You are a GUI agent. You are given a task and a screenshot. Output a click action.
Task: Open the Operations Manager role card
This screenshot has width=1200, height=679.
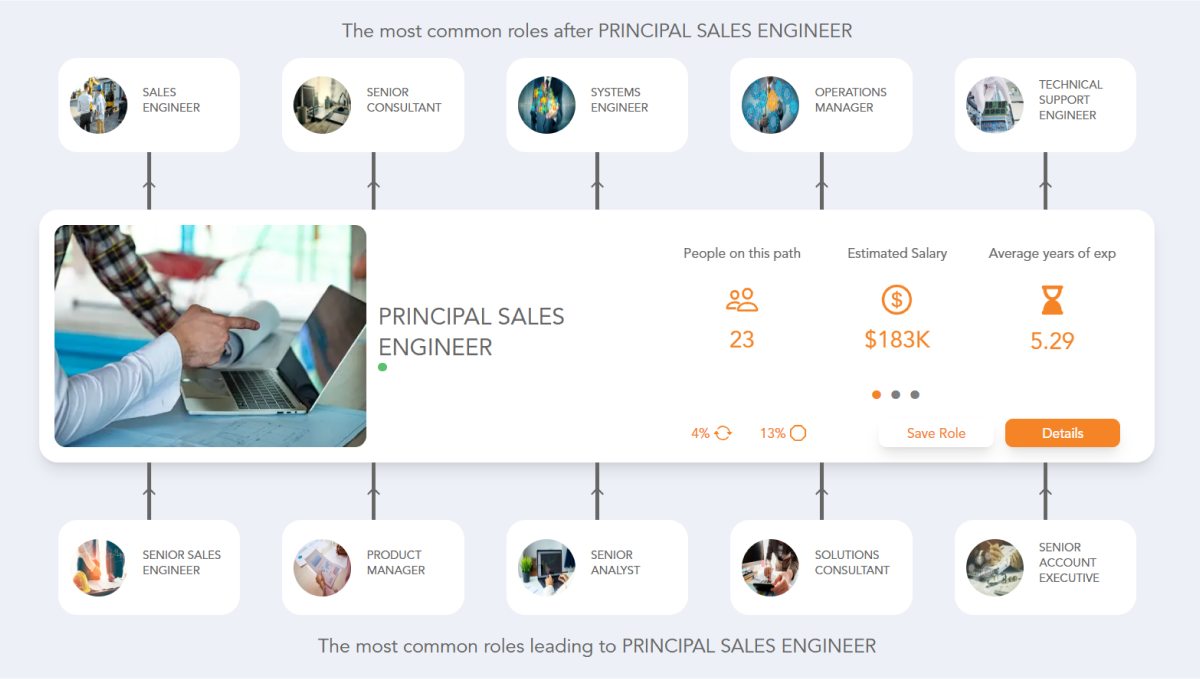(x=821, y=104)
